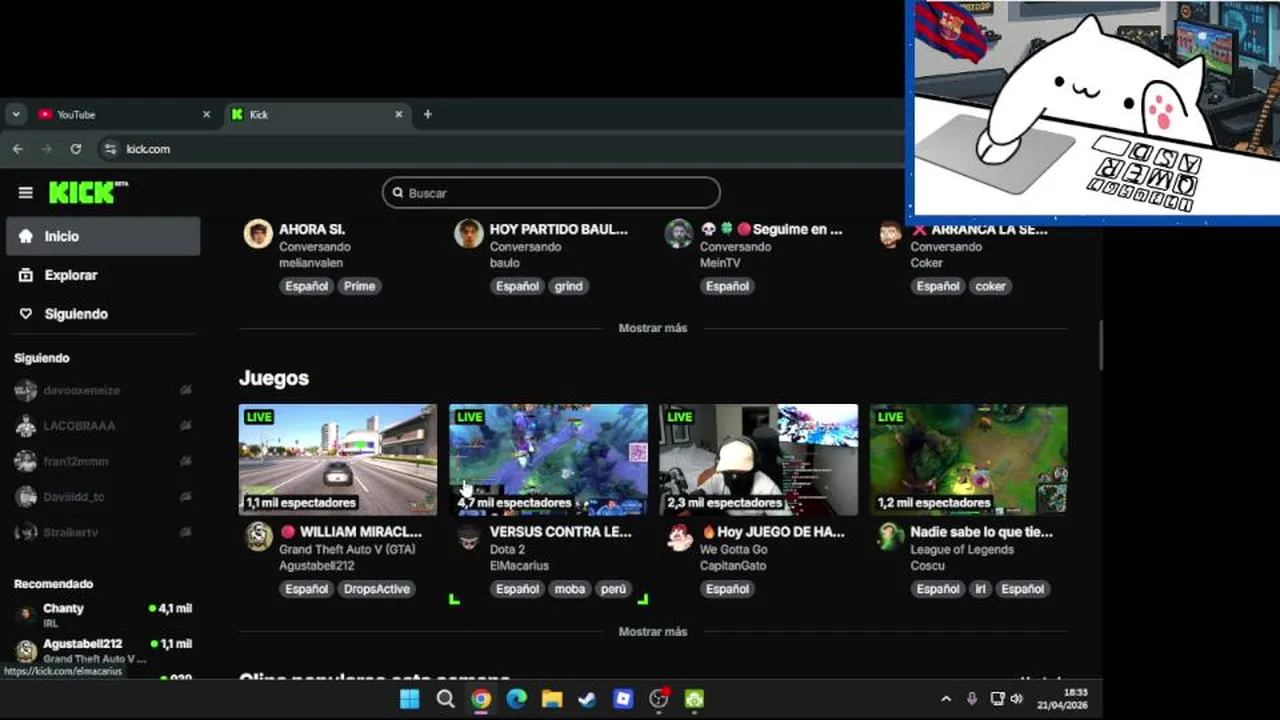
Task: Open File Explorer from the taskbar
Action: (x=552, y=699)
